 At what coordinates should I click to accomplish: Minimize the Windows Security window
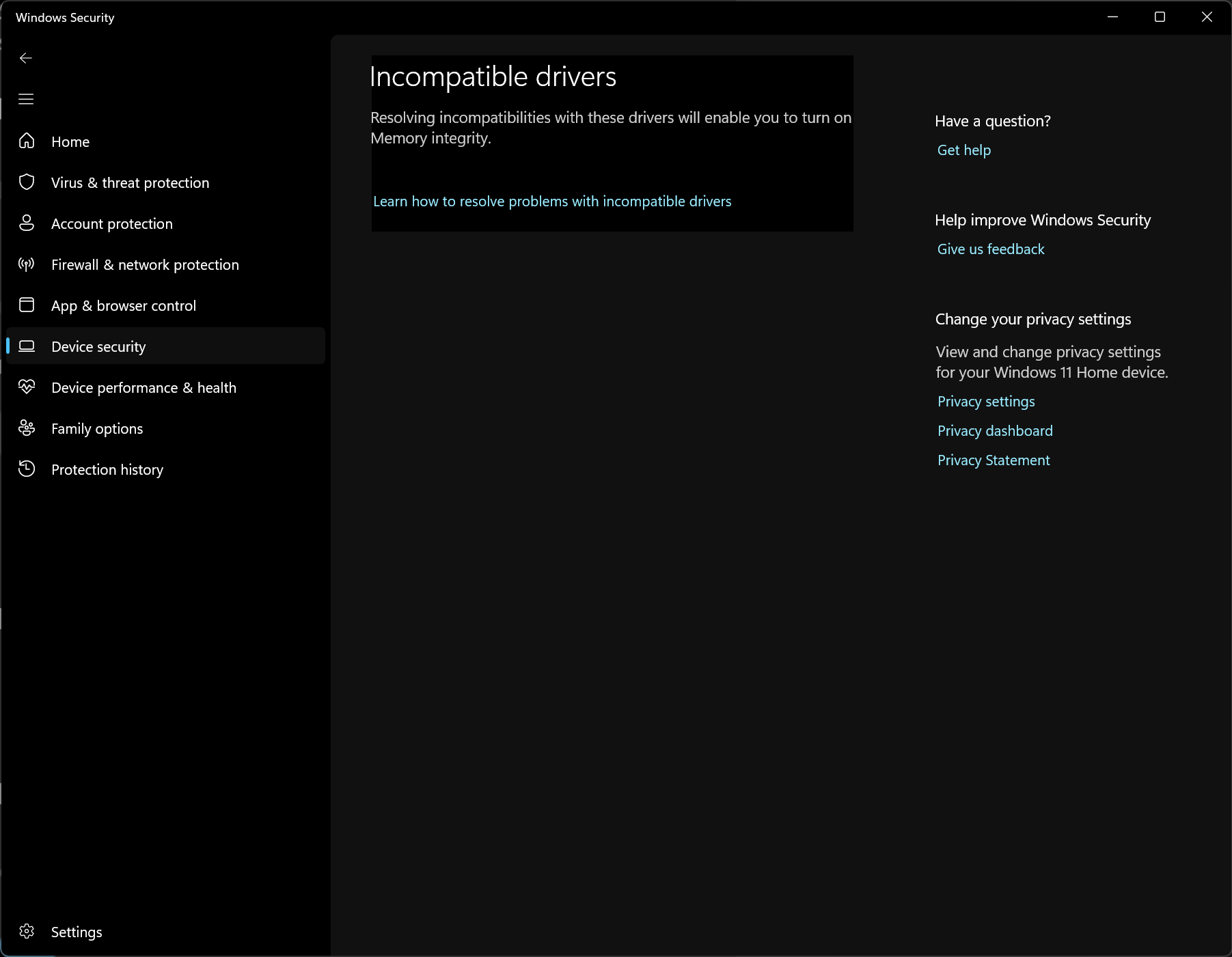pos(1113,17)
